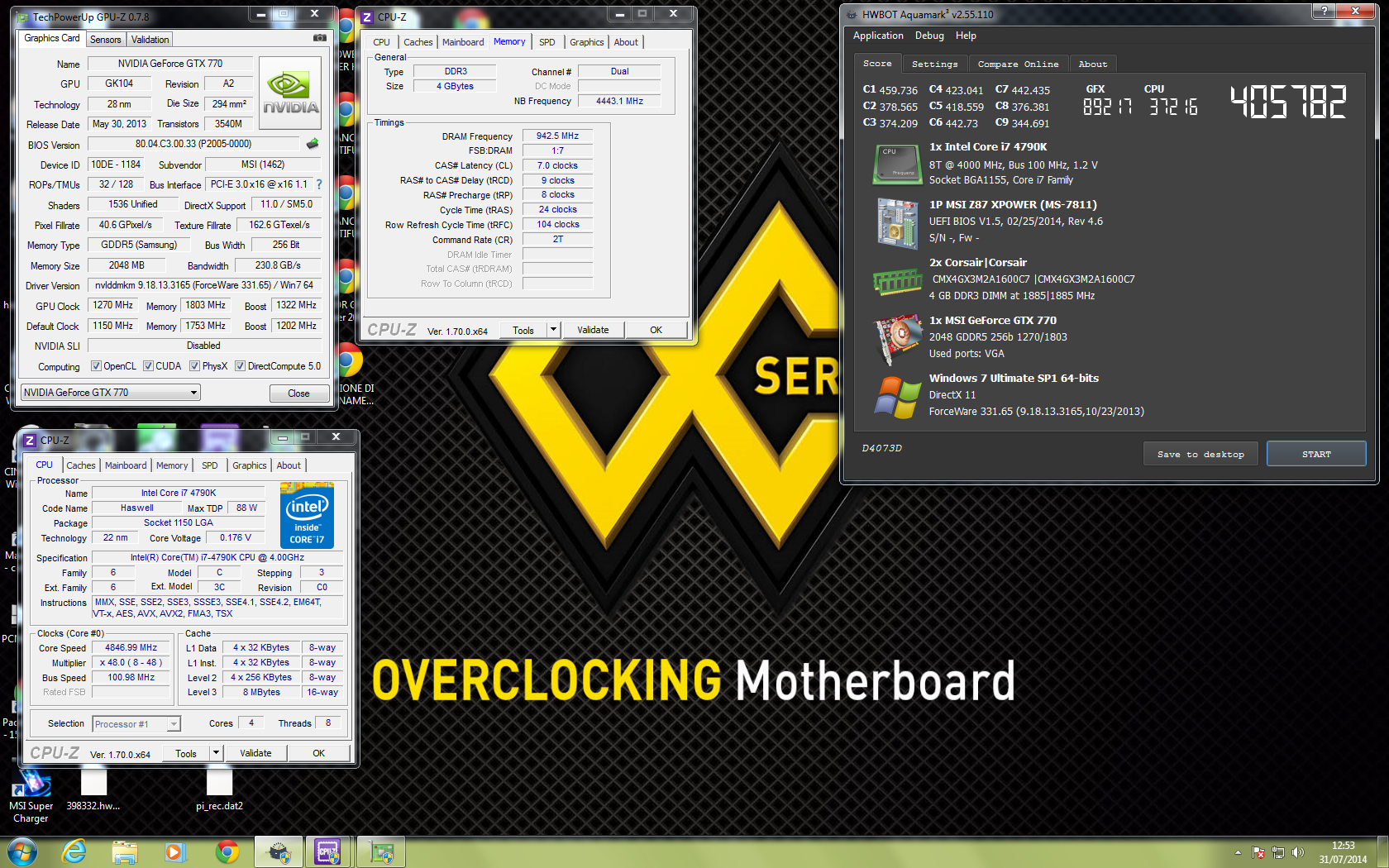
Task: Toggle the OpenCL checkbox in GPU-Z
Action: coord(96,366)
